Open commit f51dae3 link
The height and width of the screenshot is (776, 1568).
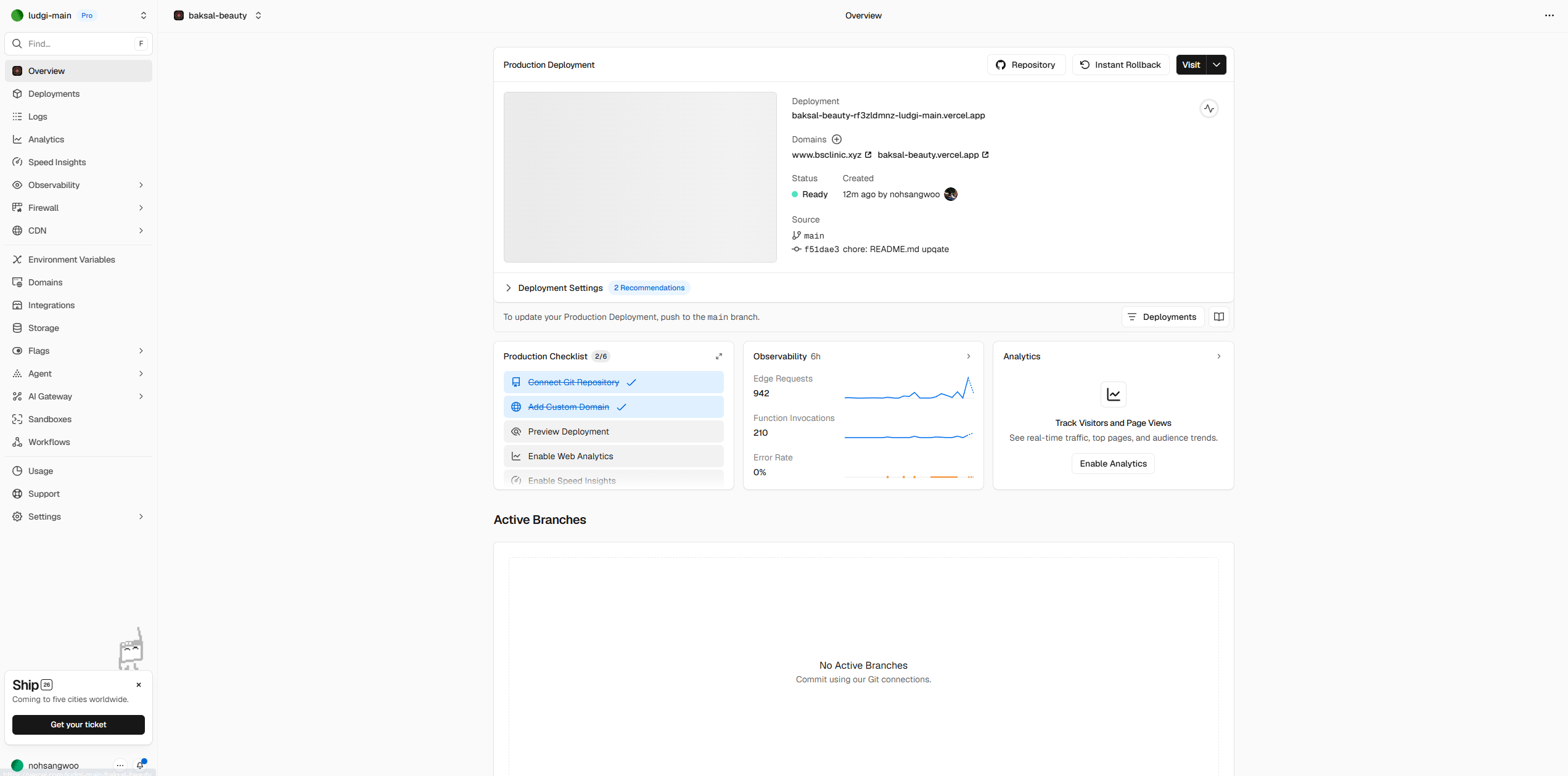(x=871, y=249)
